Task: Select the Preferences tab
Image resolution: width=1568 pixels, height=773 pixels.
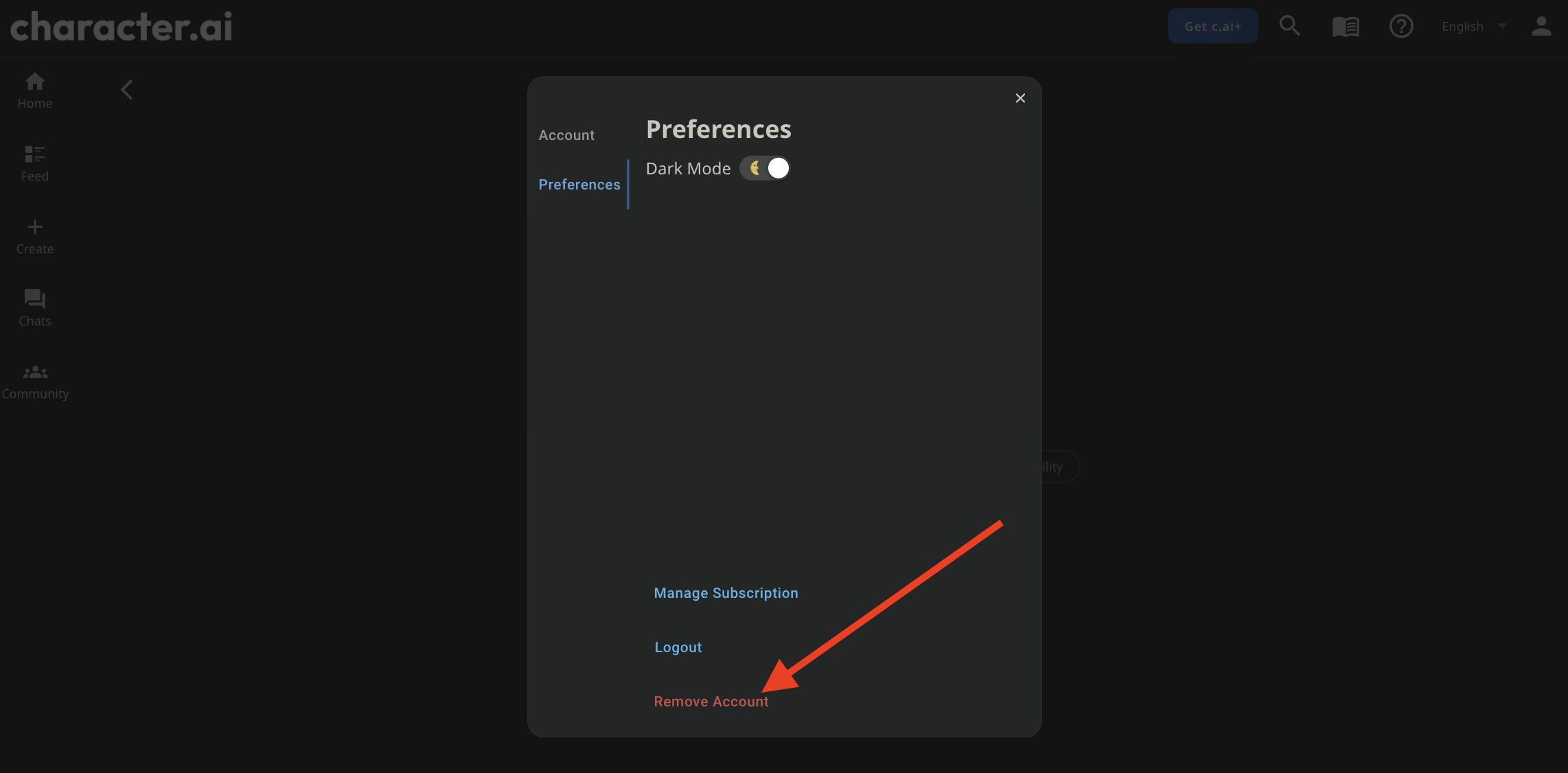Action: [x=578, y=183]
